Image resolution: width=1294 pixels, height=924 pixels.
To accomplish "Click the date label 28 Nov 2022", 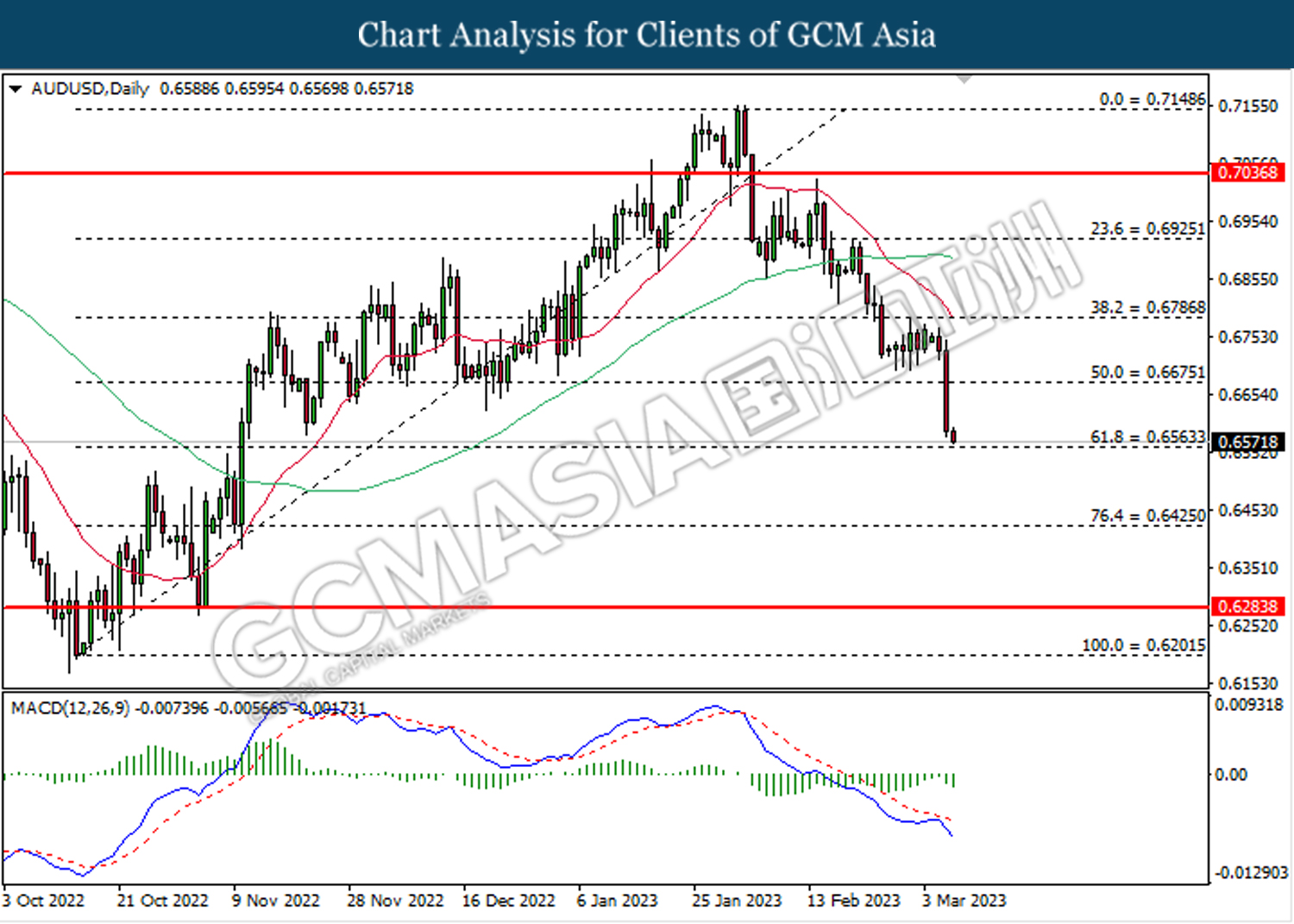I will click(395, 901).
